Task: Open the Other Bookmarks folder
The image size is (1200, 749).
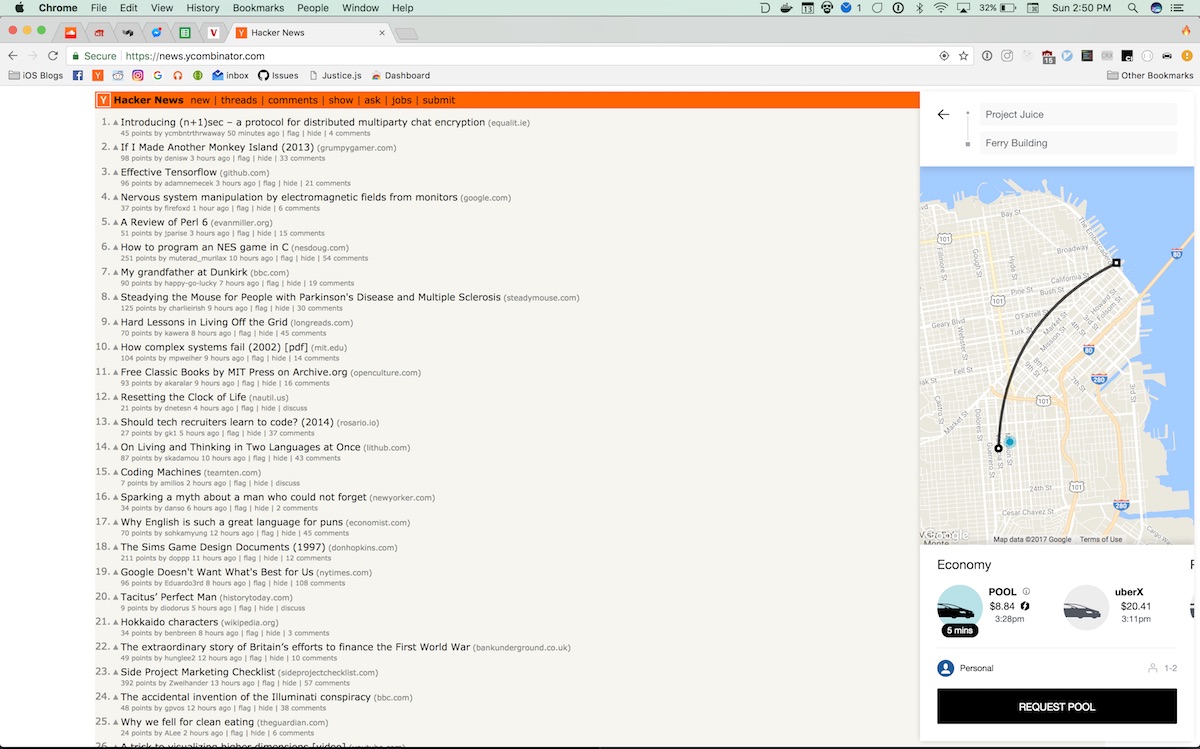Action: tap(1150, 75)
